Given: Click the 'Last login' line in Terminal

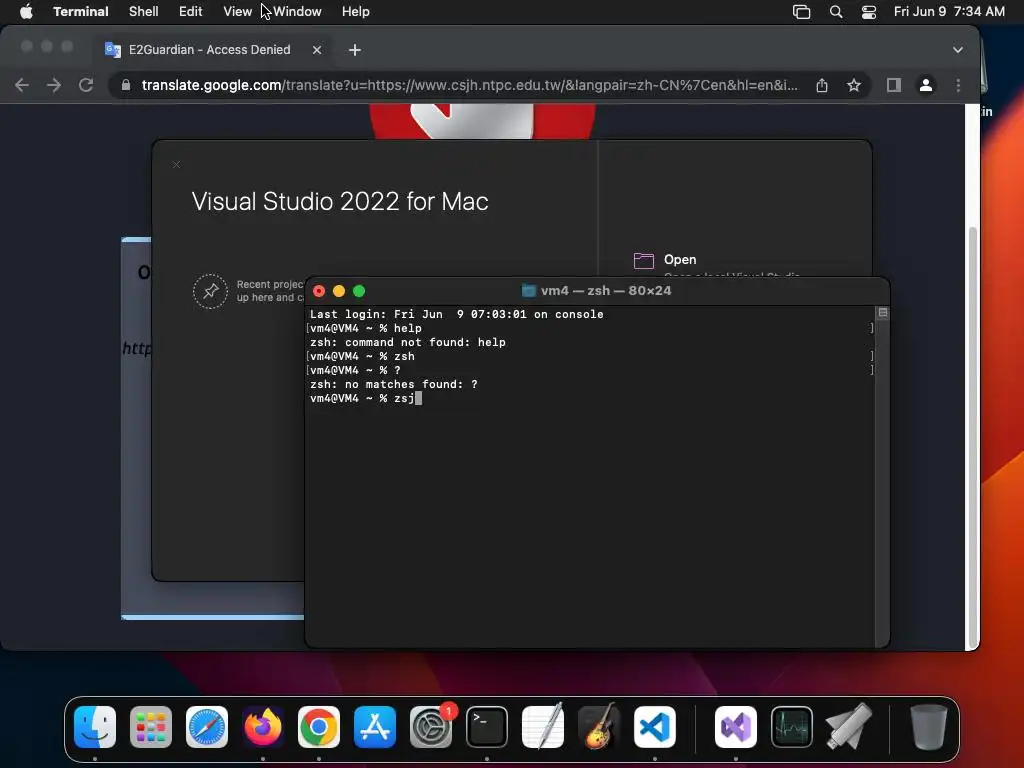Looking at the screenshot, I should (456, 314).
